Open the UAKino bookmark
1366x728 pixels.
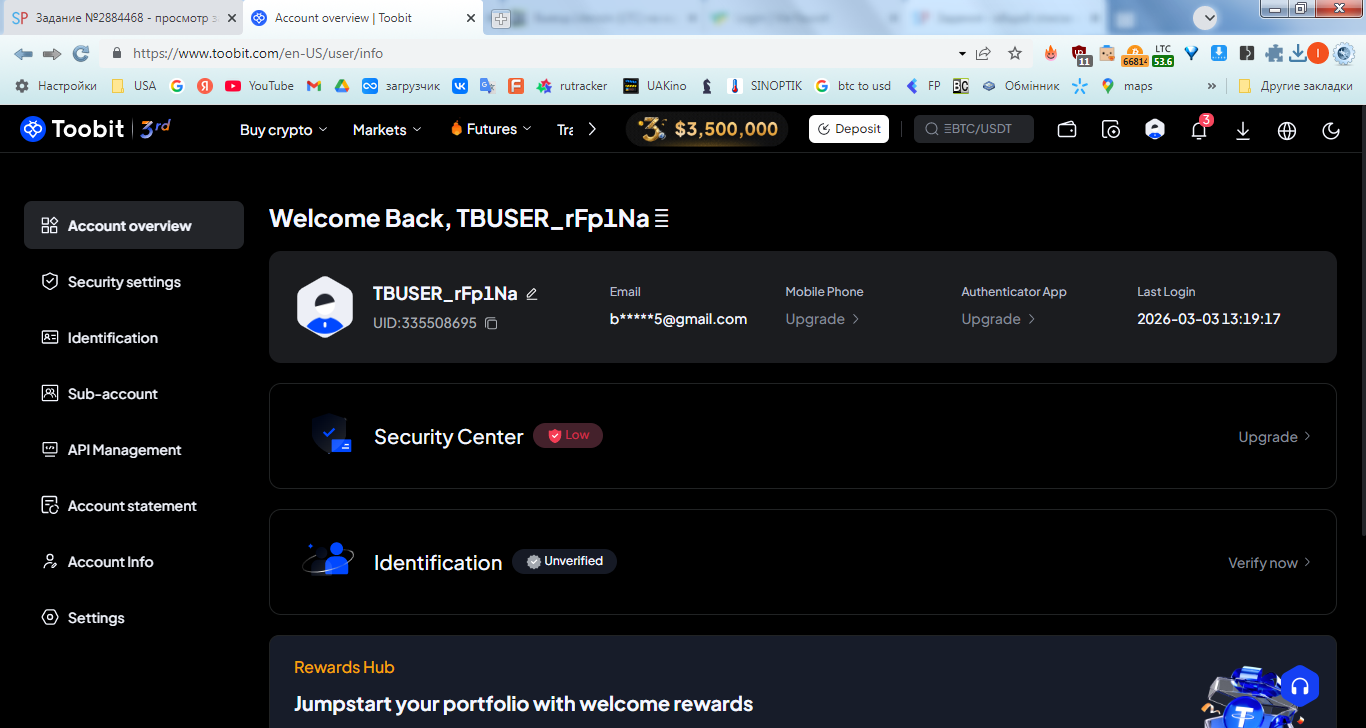pyautogui.click(x=655, y=86)
